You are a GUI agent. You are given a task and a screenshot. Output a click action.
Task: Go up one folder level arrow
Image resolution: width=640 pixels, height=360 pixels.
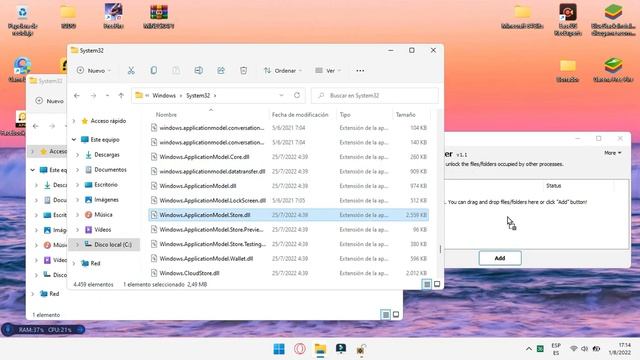tap(121, 96)
